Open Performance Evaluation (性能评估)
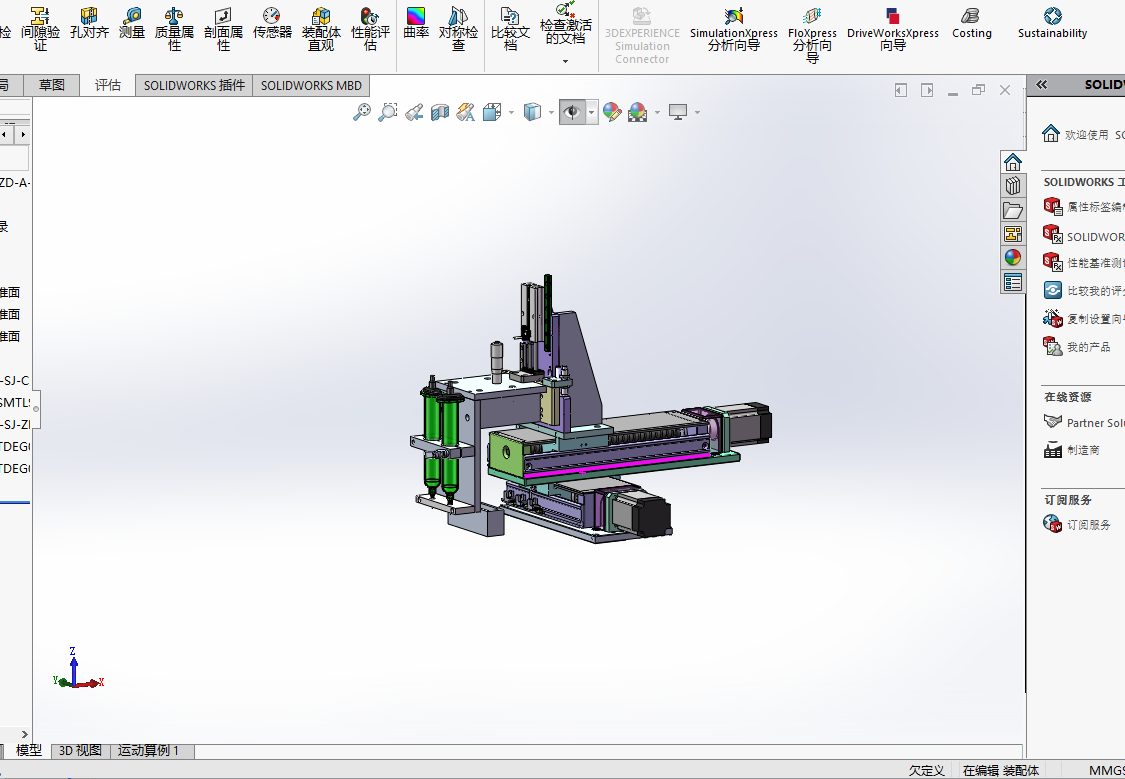The width and height of the screenshot is (1125, 779). point(370,28)
